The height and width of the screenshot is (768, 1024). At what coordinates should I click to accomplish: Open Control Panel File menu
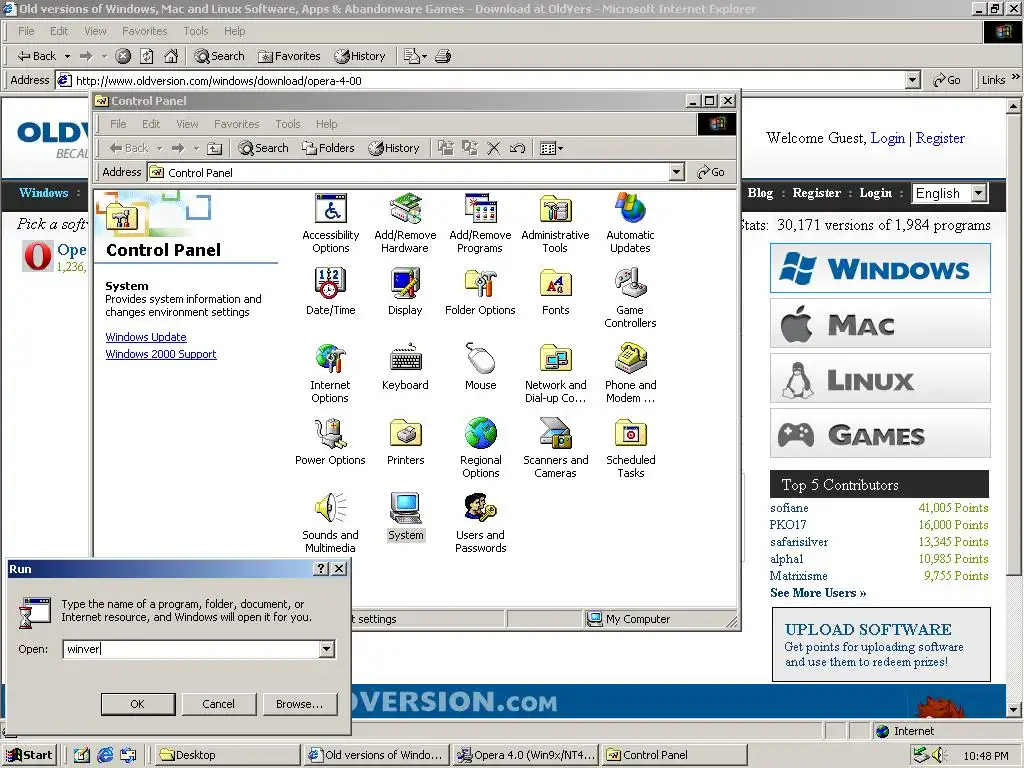click(118, 124)
